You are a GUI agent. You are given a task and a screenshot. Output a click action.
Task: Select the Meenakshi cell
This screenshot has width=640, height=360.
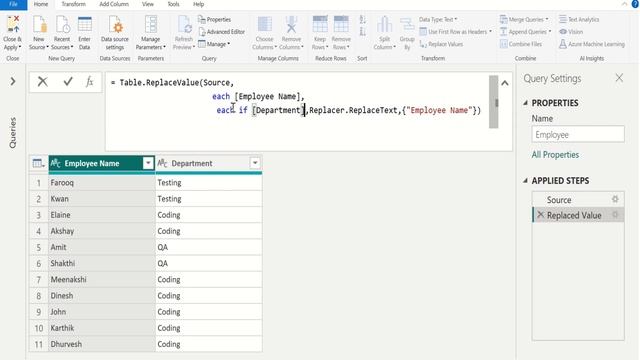[x=102, y=279]
